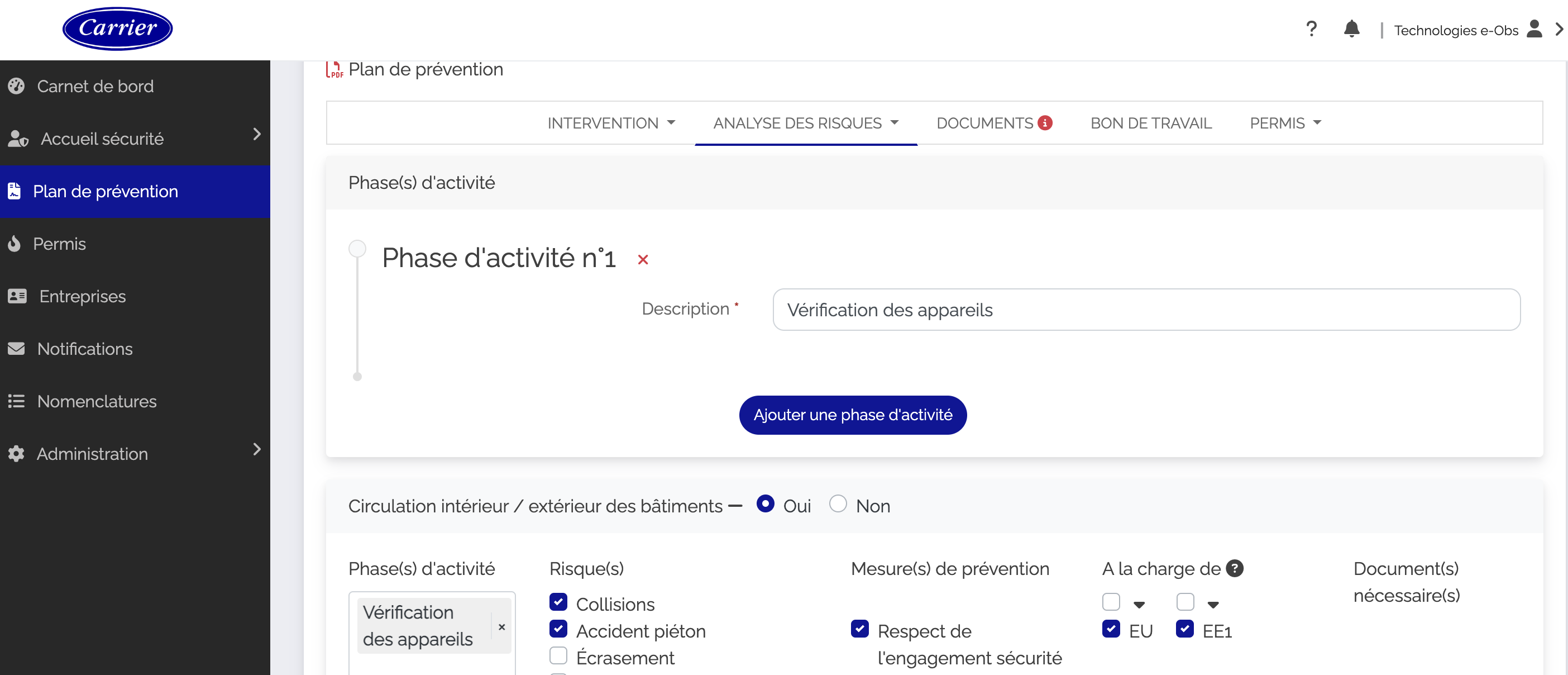Click Ajouter une phase d'activité button

tap(853, 415)
